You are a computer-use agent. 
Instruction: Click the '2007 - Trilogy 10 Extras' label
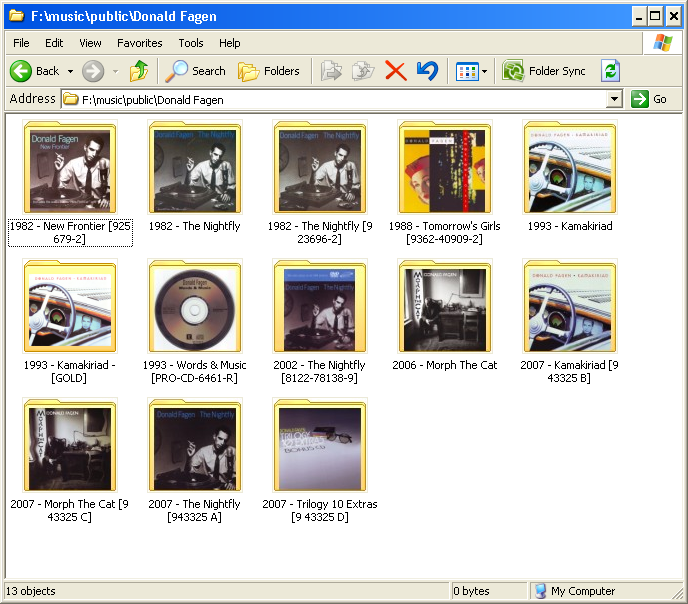tap(320, 511)
